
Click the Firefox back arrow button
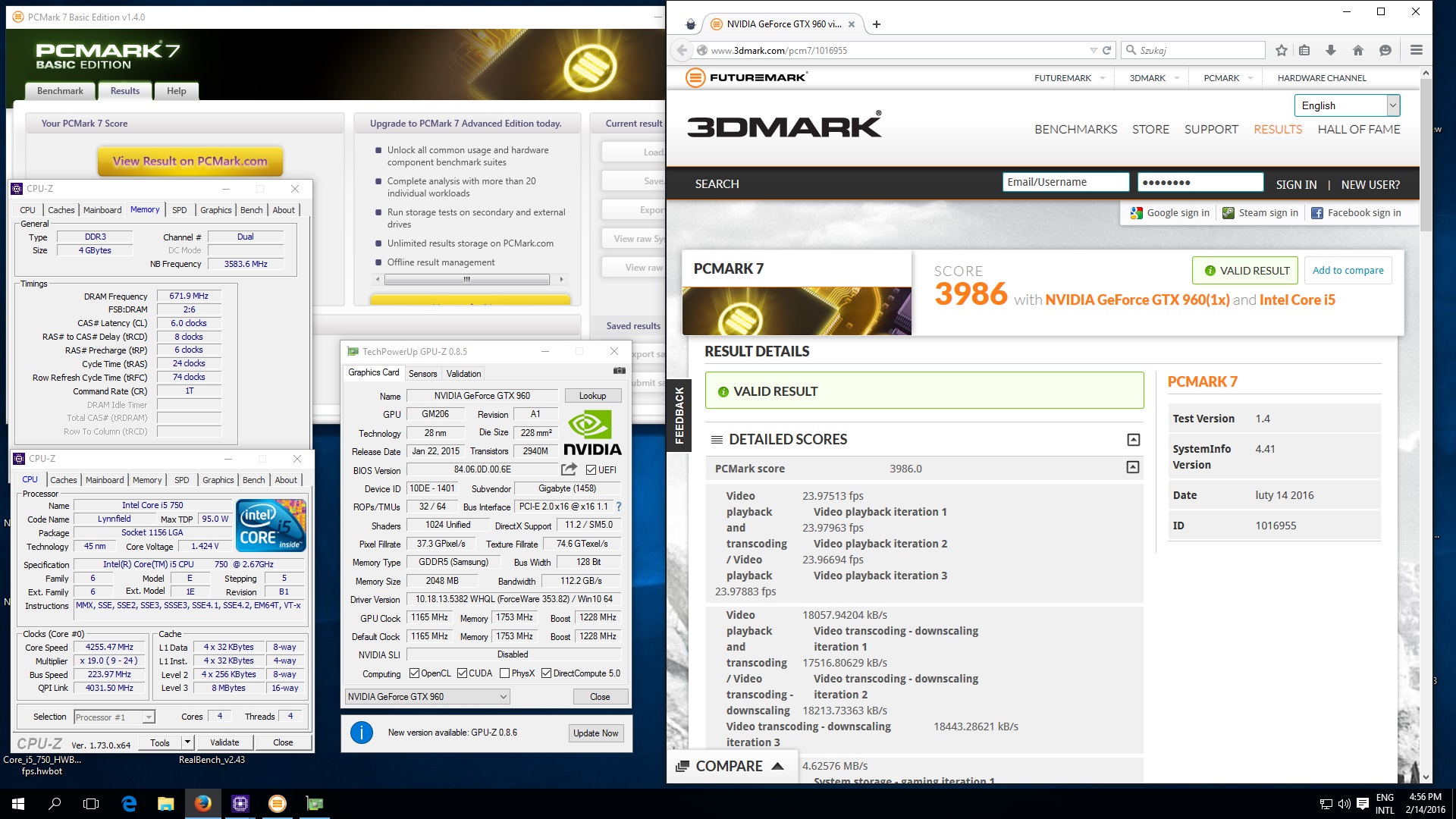pos(682,50)
